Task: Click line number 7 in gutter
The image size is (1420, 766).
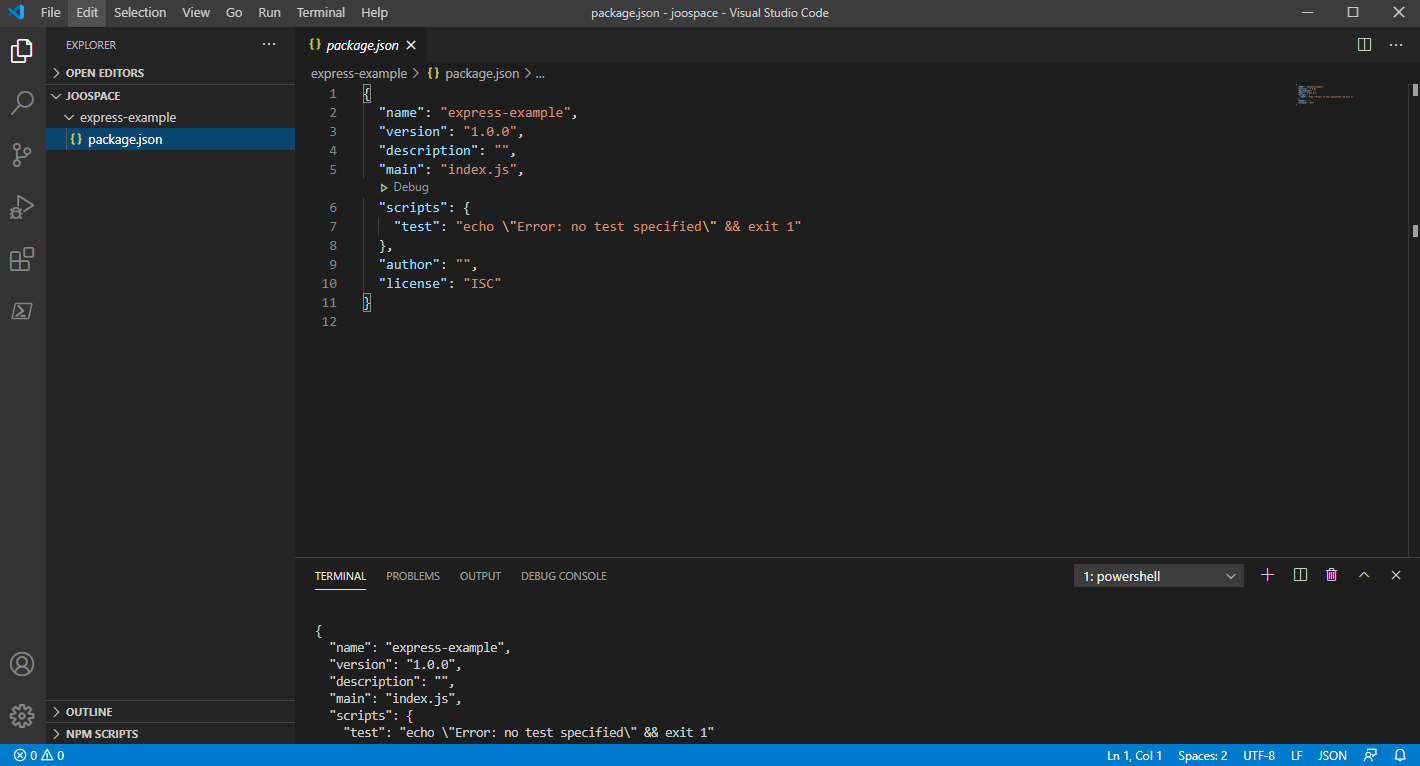Action: 332,226
